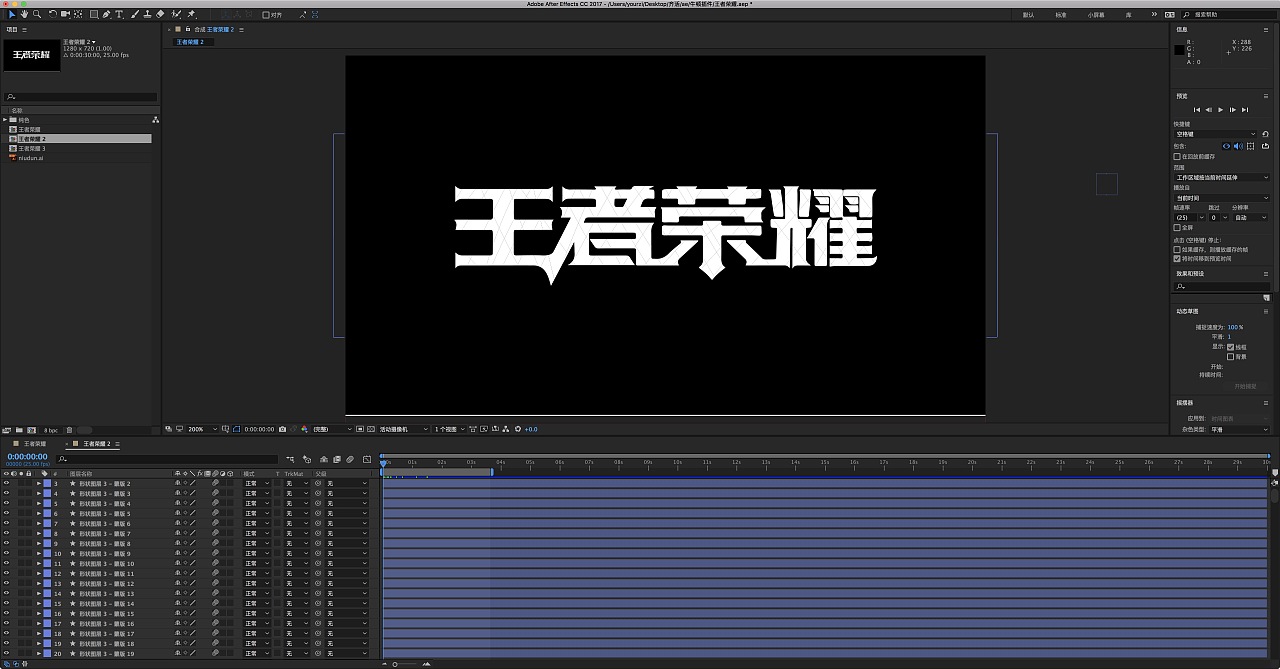Screen dimensions: 1280x669
Task: Select the Pen tool
Action: pyautogui.click(x=107, y=14)
